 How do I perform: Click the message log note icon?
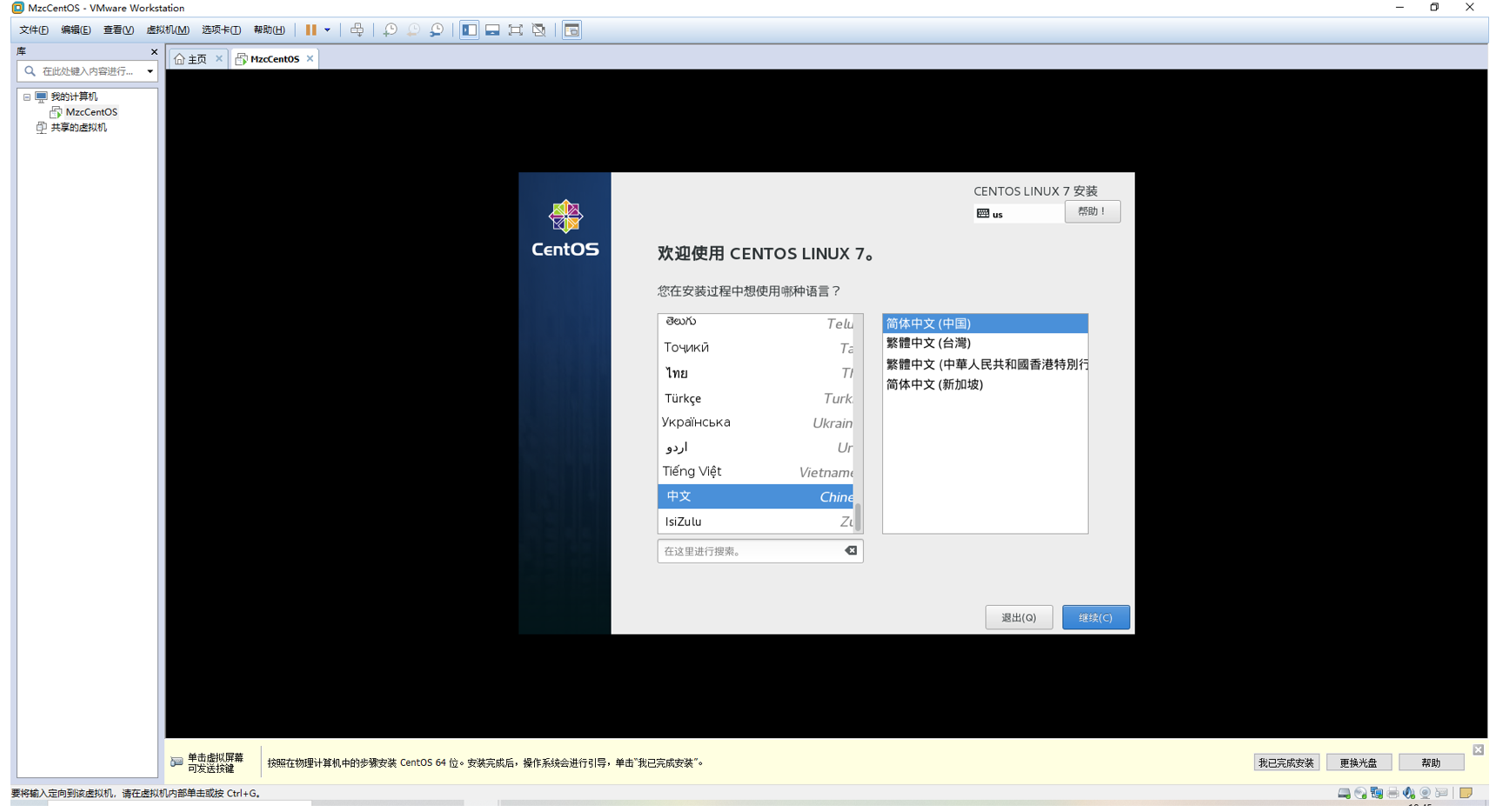pos(1466,794)
